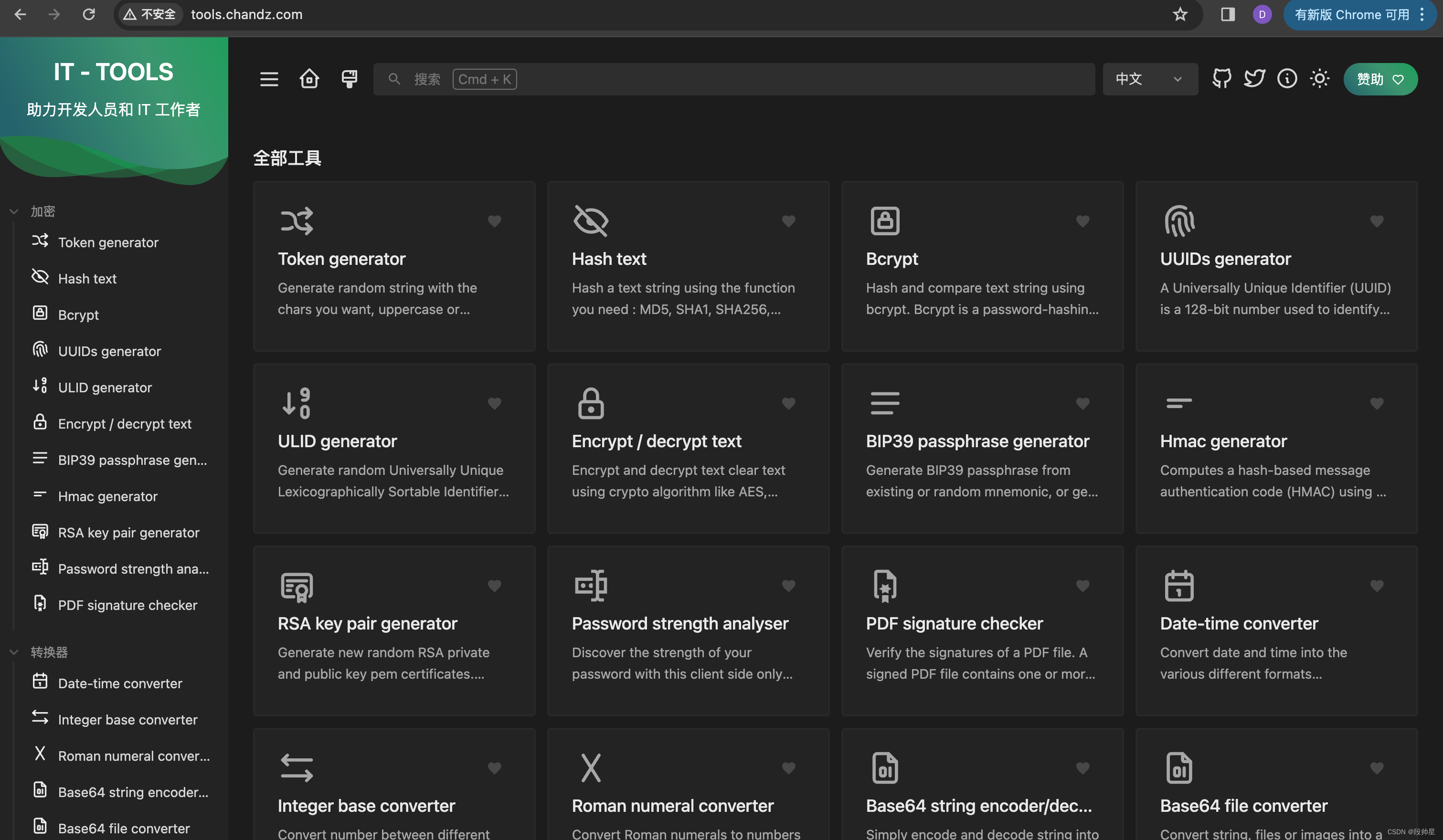Favorite the Hash text card
Viewport: 1443px width, 840px height.
(x=788, y=221)
